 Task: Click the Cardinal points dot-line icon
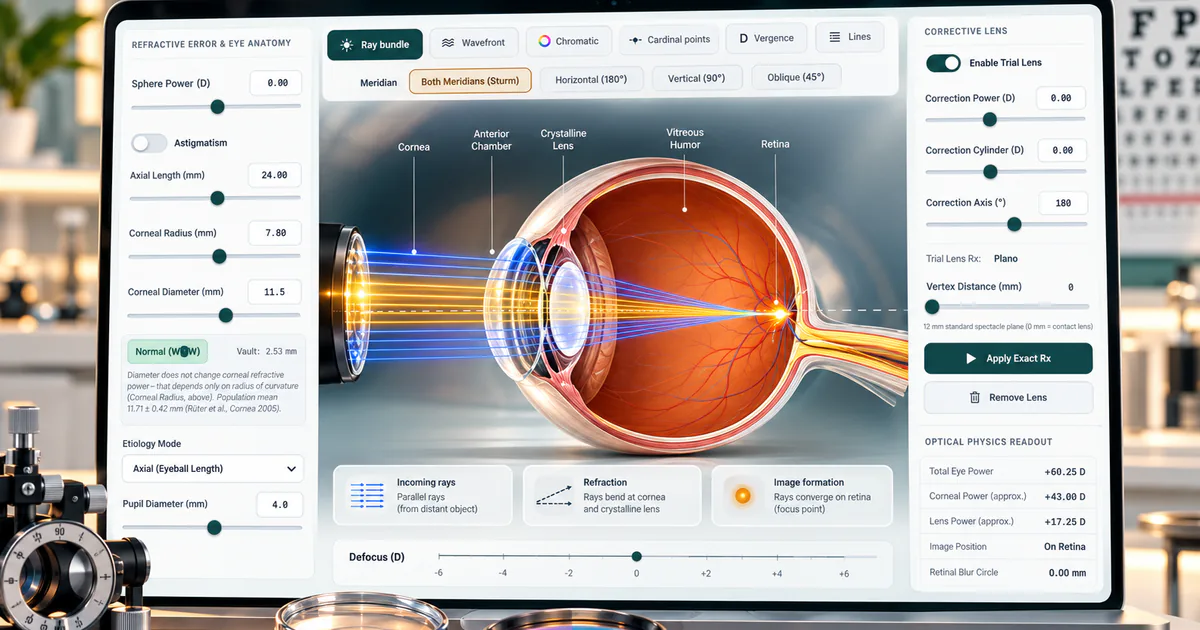click(636, 40)
